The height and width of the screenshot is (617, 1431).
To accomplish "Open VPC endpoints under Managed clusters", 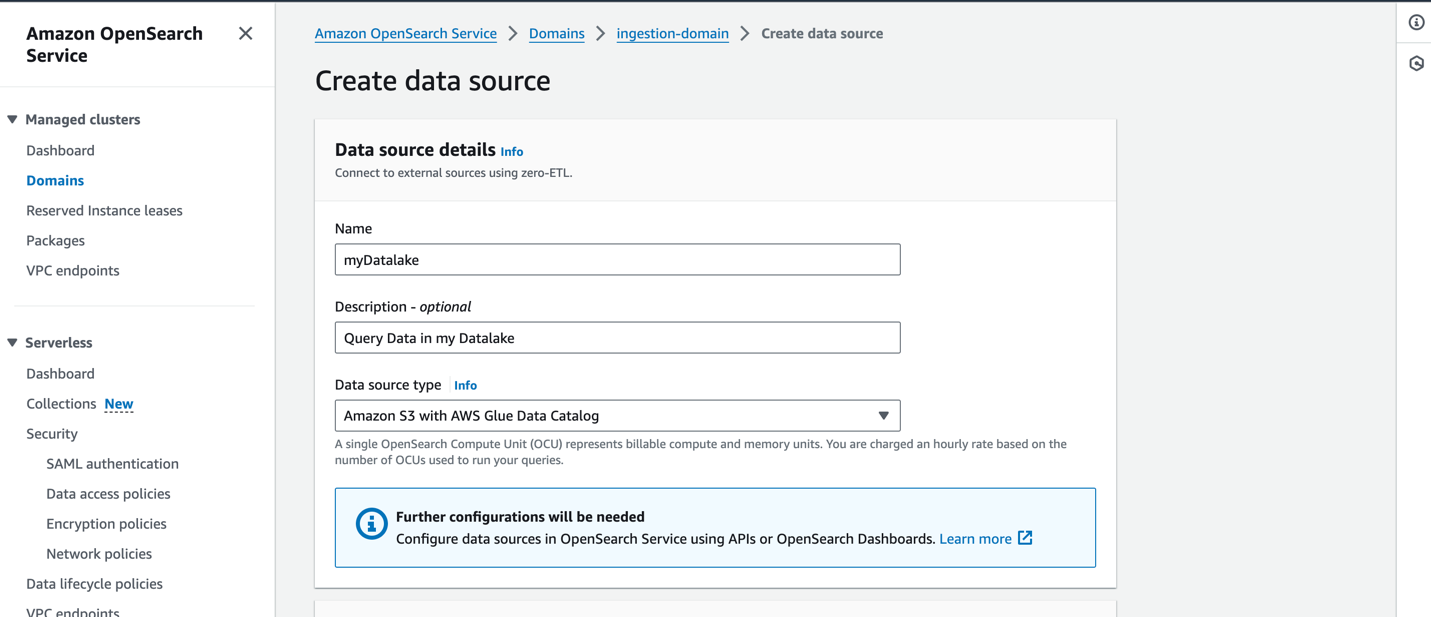I will coord(72,270).
